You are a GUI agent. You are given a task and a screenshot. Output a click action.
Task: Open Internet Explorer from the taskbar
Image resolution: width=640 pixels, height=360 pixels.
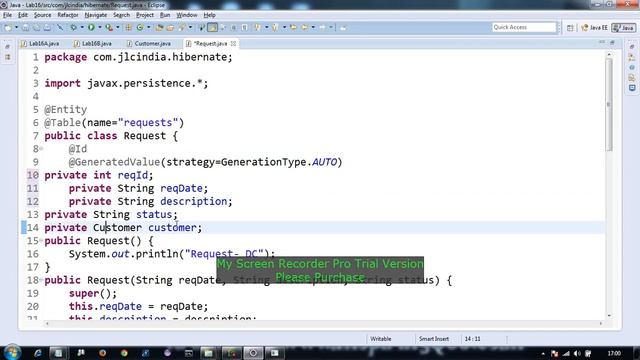point(38,353)
